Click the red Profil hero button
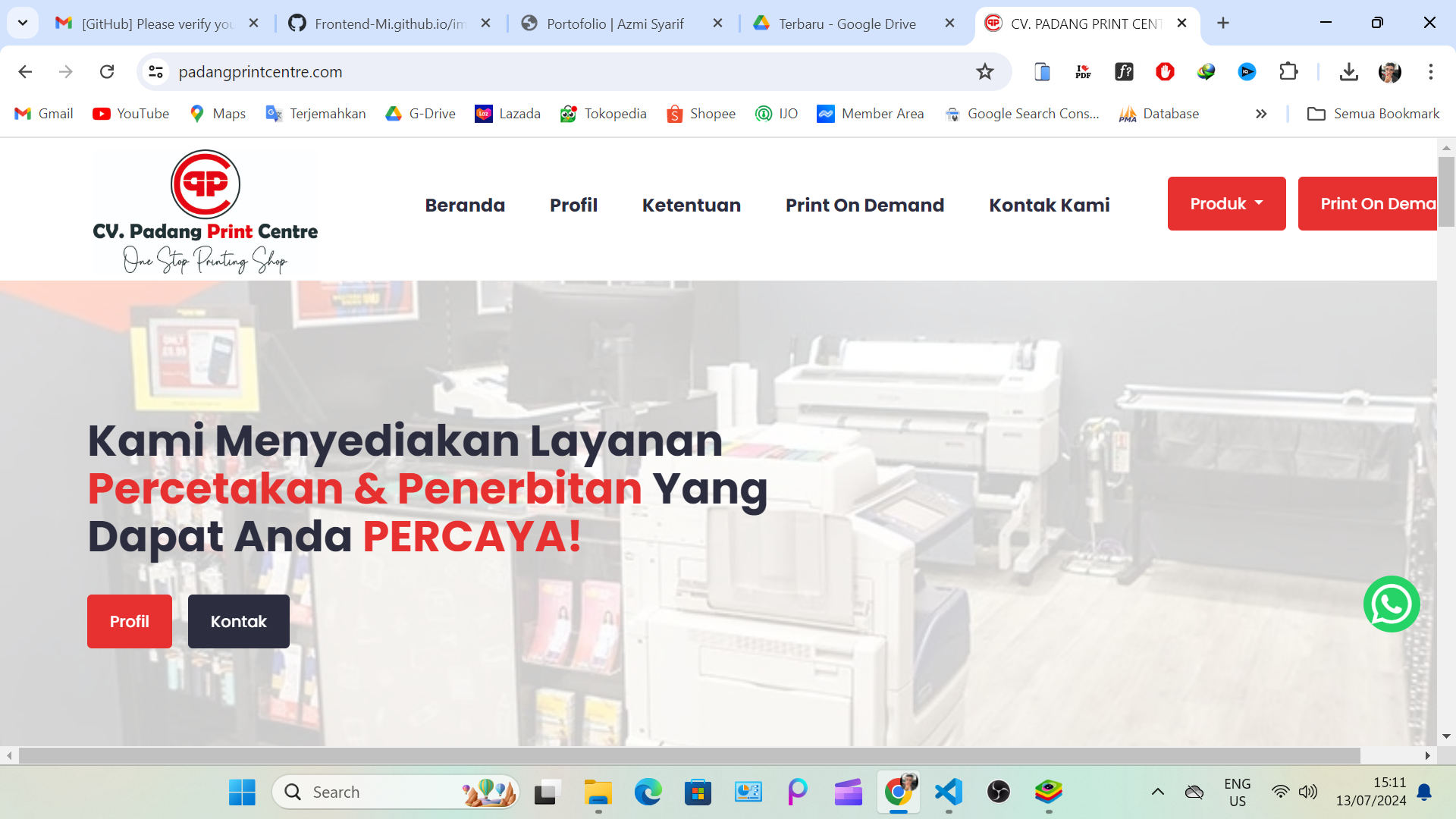The height and width of the screenshot is (819, 1456). (130, 621)
